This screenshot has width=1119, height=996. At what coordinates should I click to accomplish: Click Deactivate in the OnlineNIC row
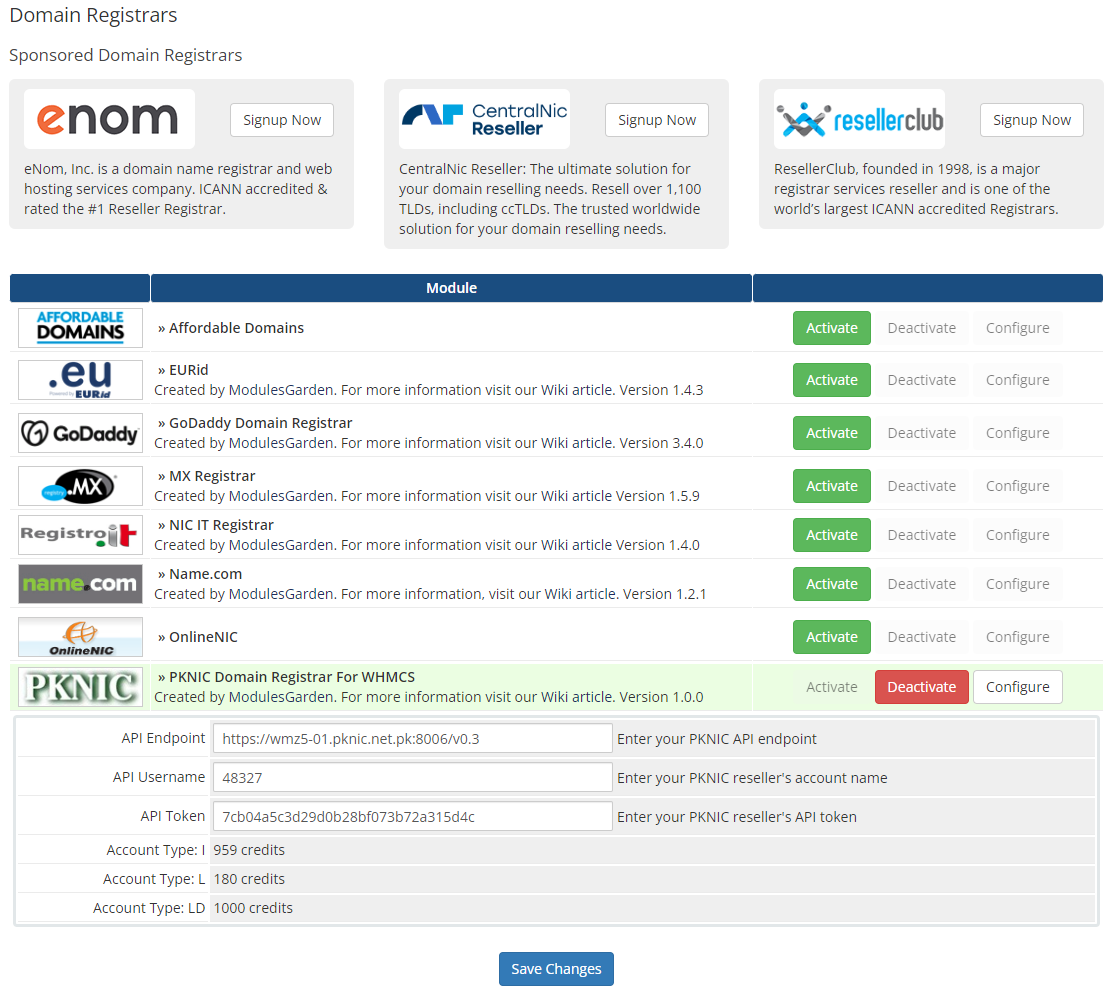[921, 637]
